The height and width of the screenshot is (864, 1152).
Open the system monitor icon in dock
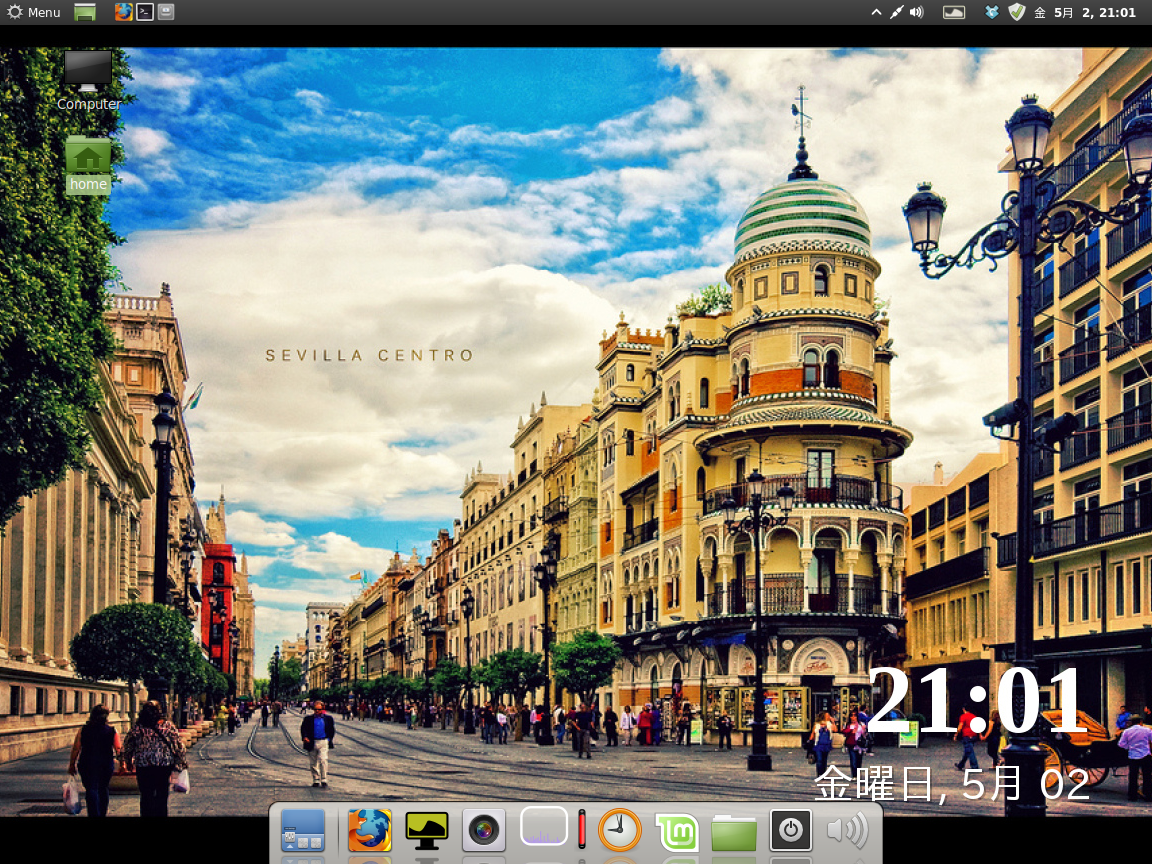click(427, 831)
